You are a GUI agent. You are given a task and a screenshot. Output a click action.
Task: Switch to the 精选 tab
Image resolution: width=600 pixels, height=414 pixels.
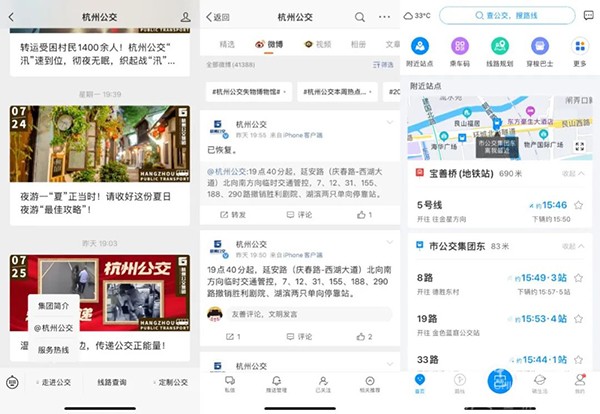click(x=227, y=44)
